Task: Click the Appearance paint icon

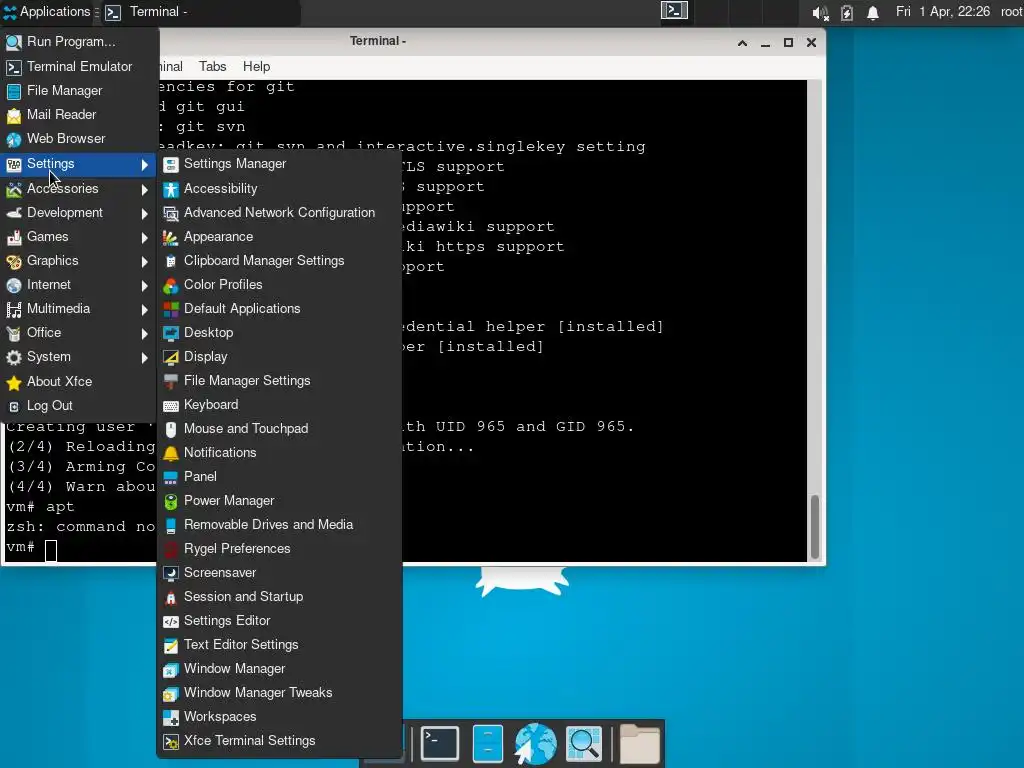Action: click(170, 238)
